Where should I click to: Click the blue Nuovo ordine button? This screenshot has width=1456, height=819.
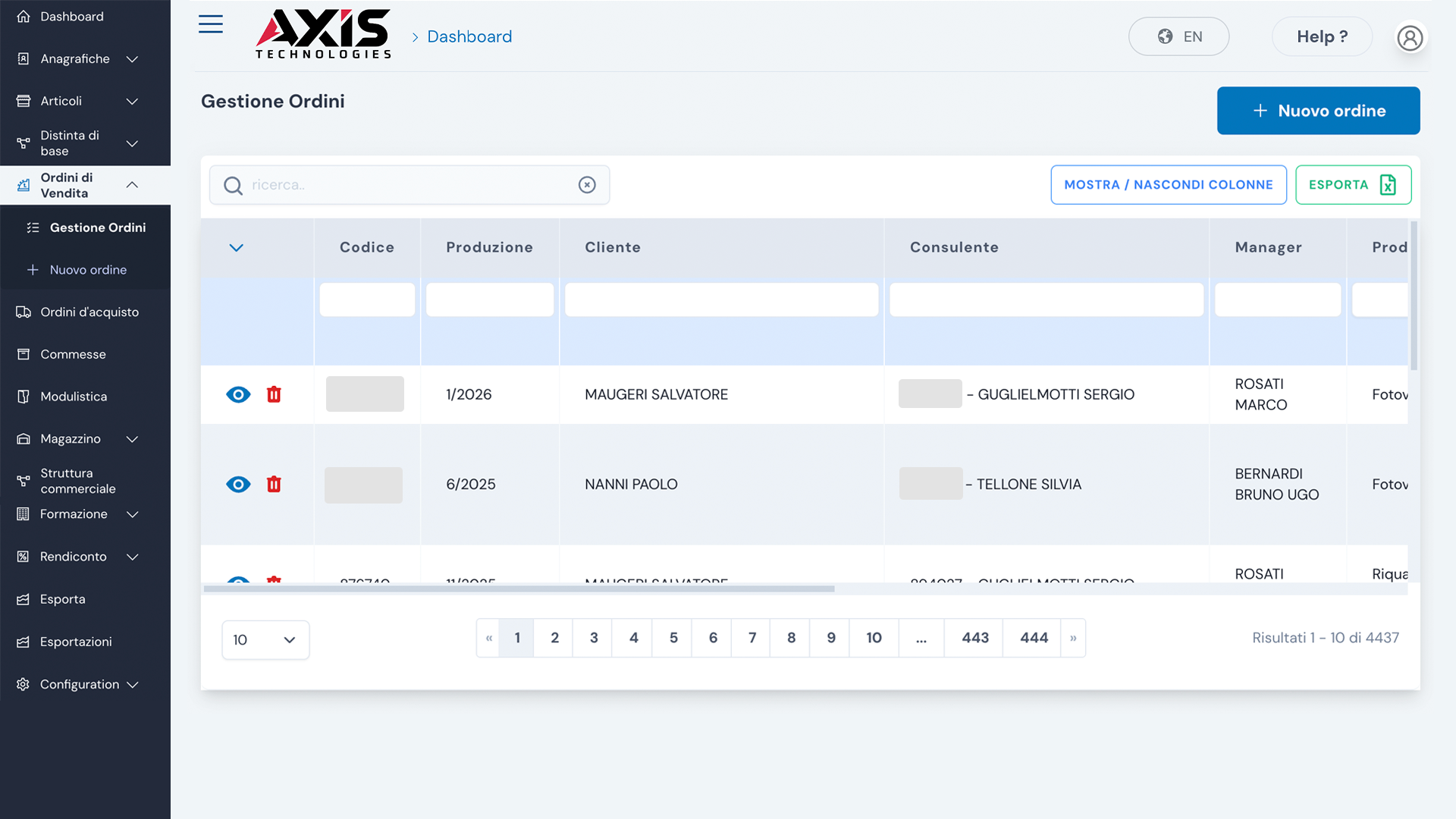pyautogui.click(x=1318, y=111)
